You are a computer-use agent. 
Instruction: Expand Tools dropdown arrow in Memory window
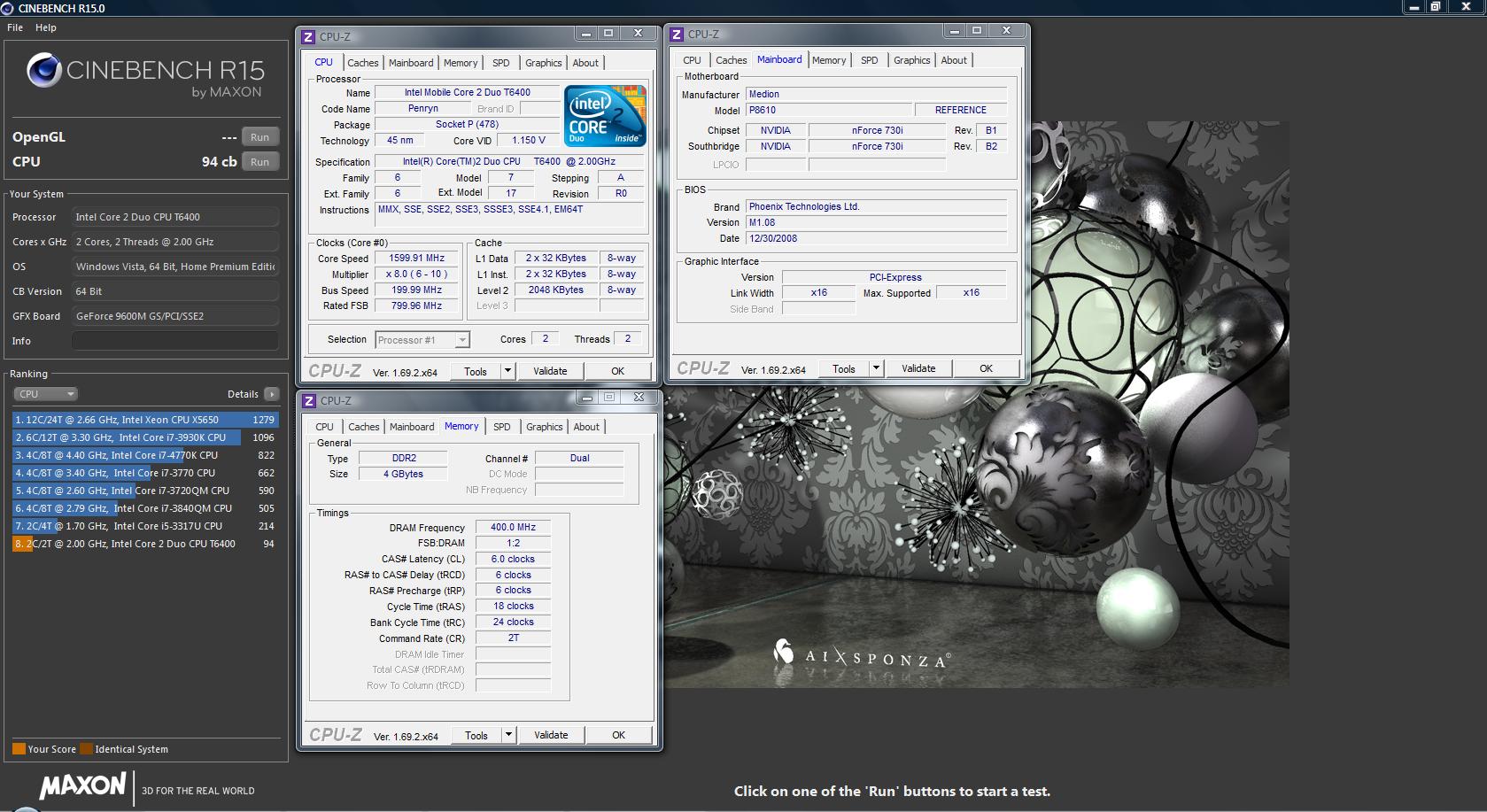pyautogui.click(x=509, y=735)
